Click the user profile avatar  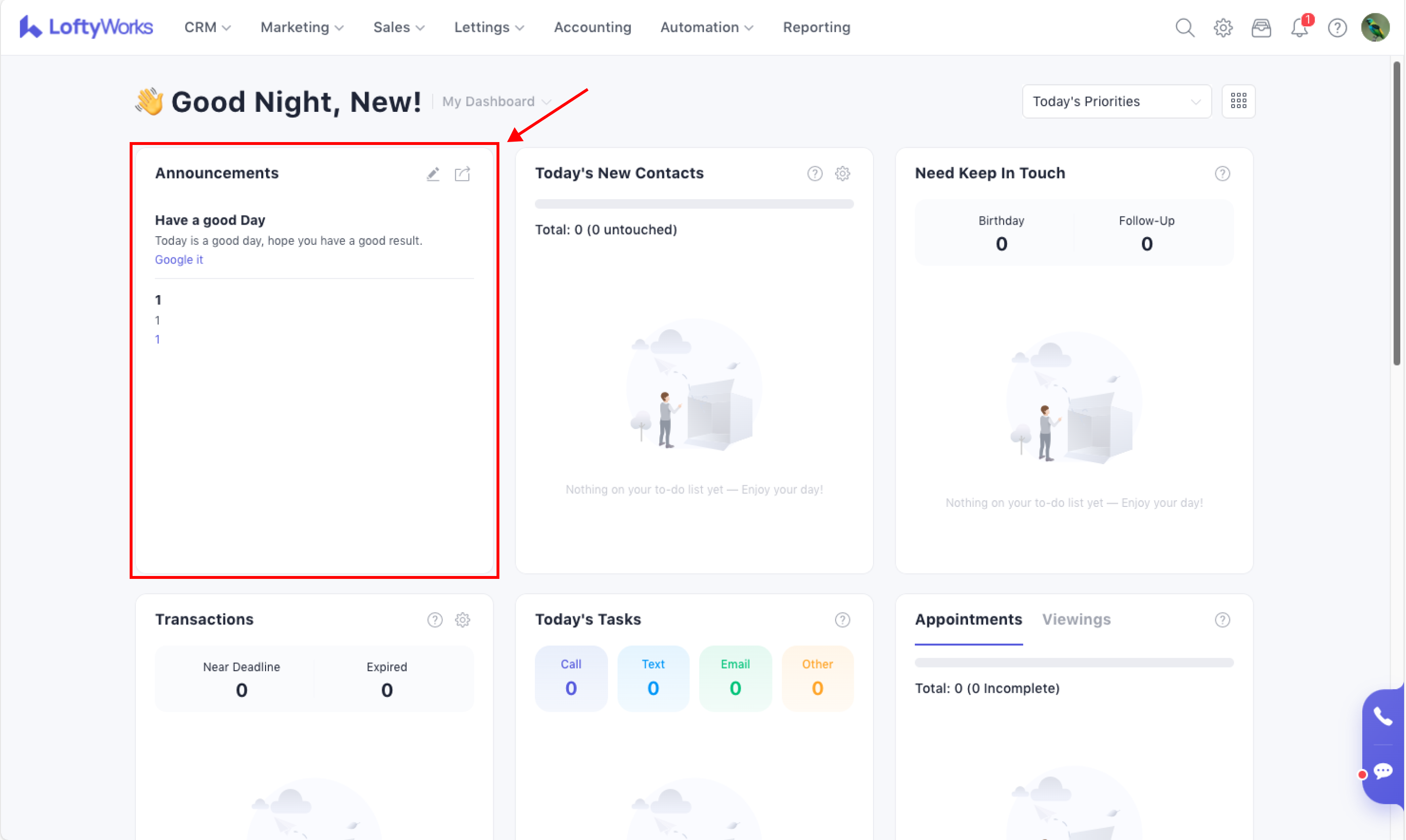point(1375,27)
